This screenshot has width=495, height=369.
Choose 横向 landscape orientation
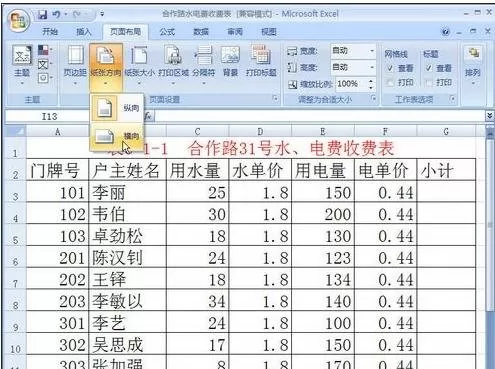pyautogui.click(x=117, y=136)
